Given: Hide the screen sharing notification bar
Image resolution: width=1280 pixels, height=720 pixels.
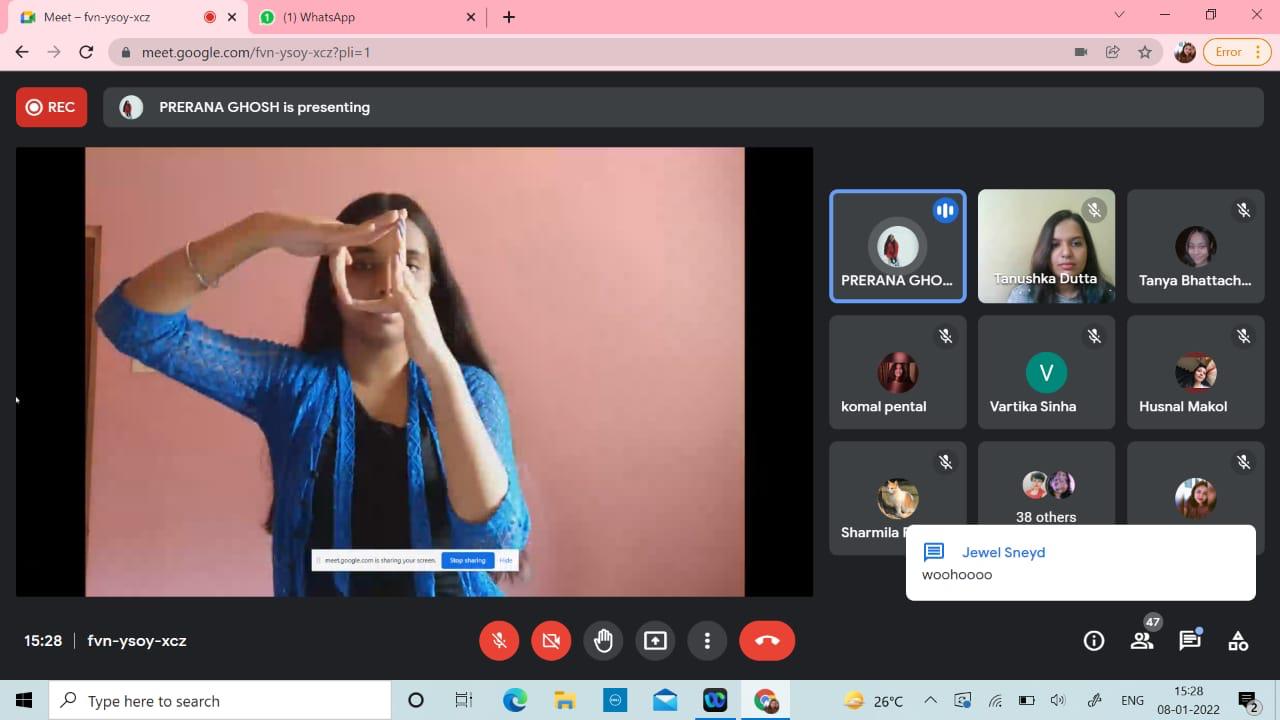Looking at the screenshot, I should tap(506, 560).
